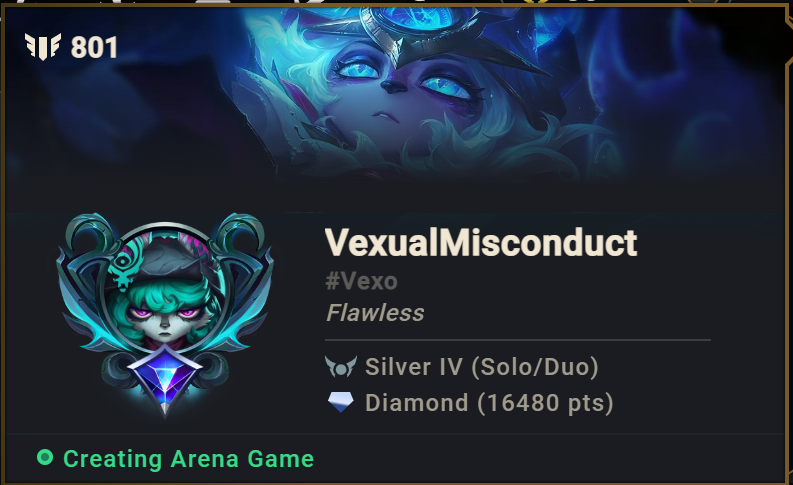Click the green online status dot
The image size is (793, 485).
point(45,457)
